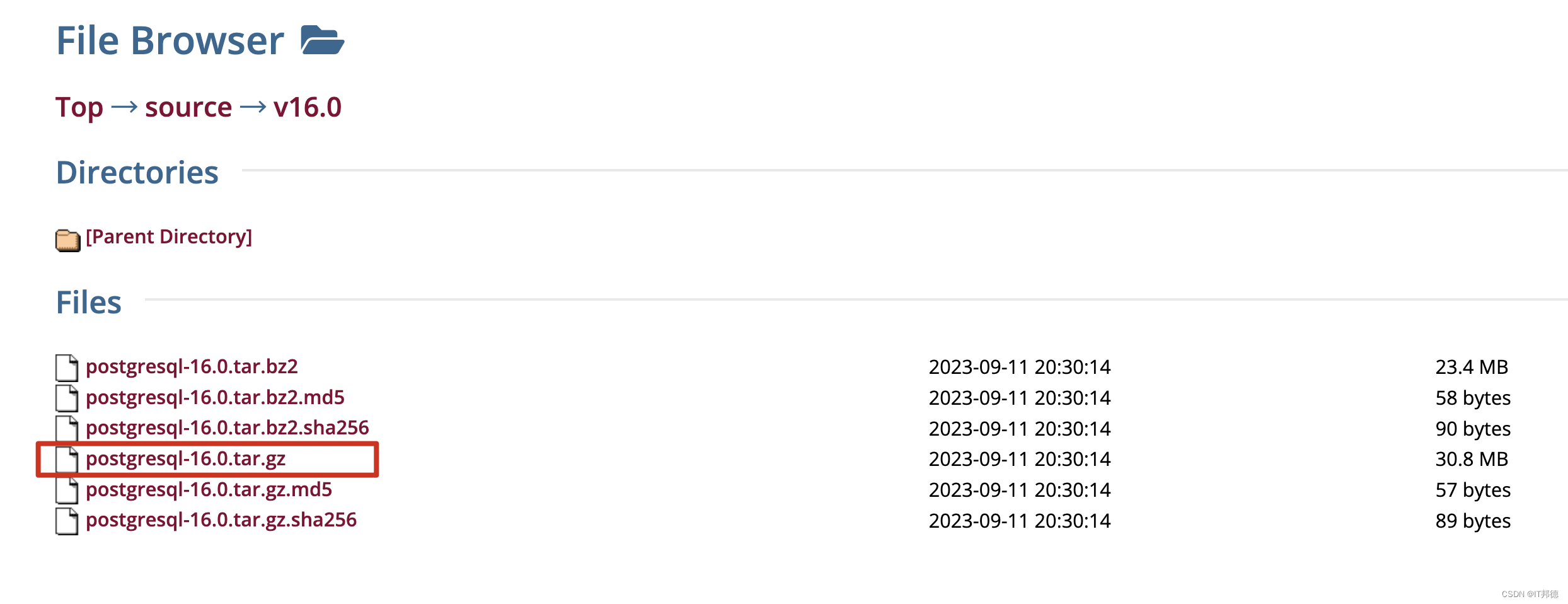1568x604 pixels.
Task: Open the Parent Directory link
Action: 168,237
